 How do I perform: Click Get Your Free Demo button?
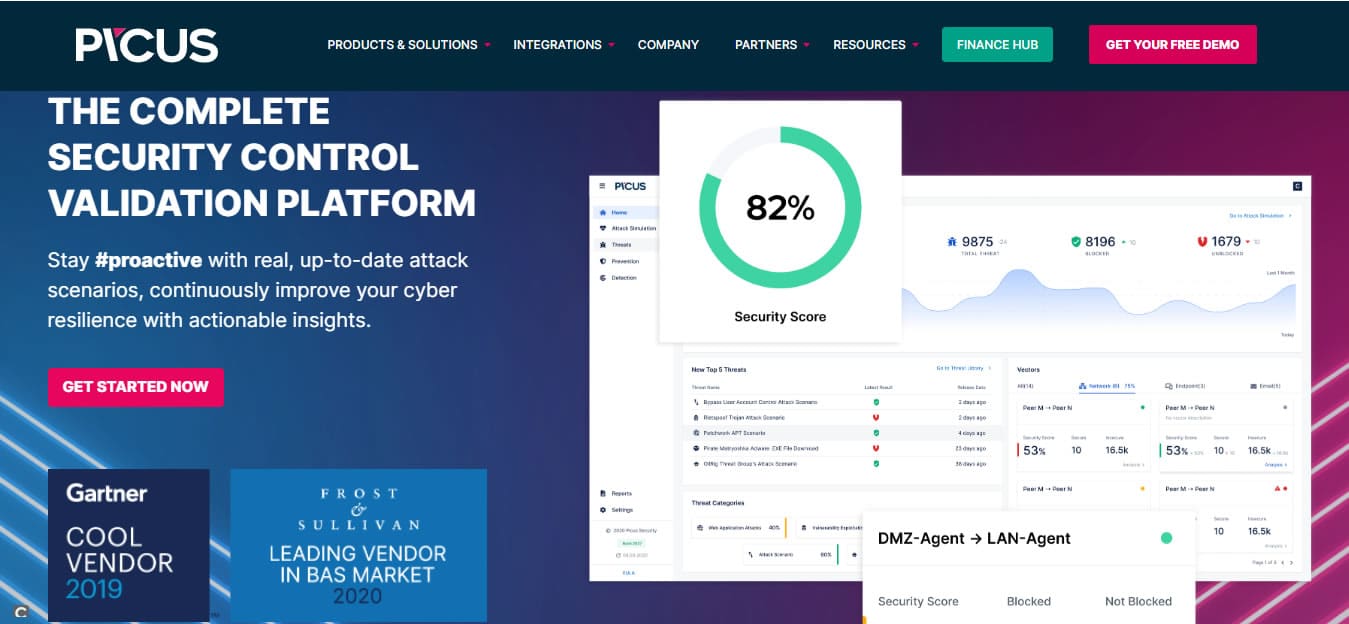coord(1172,44)
